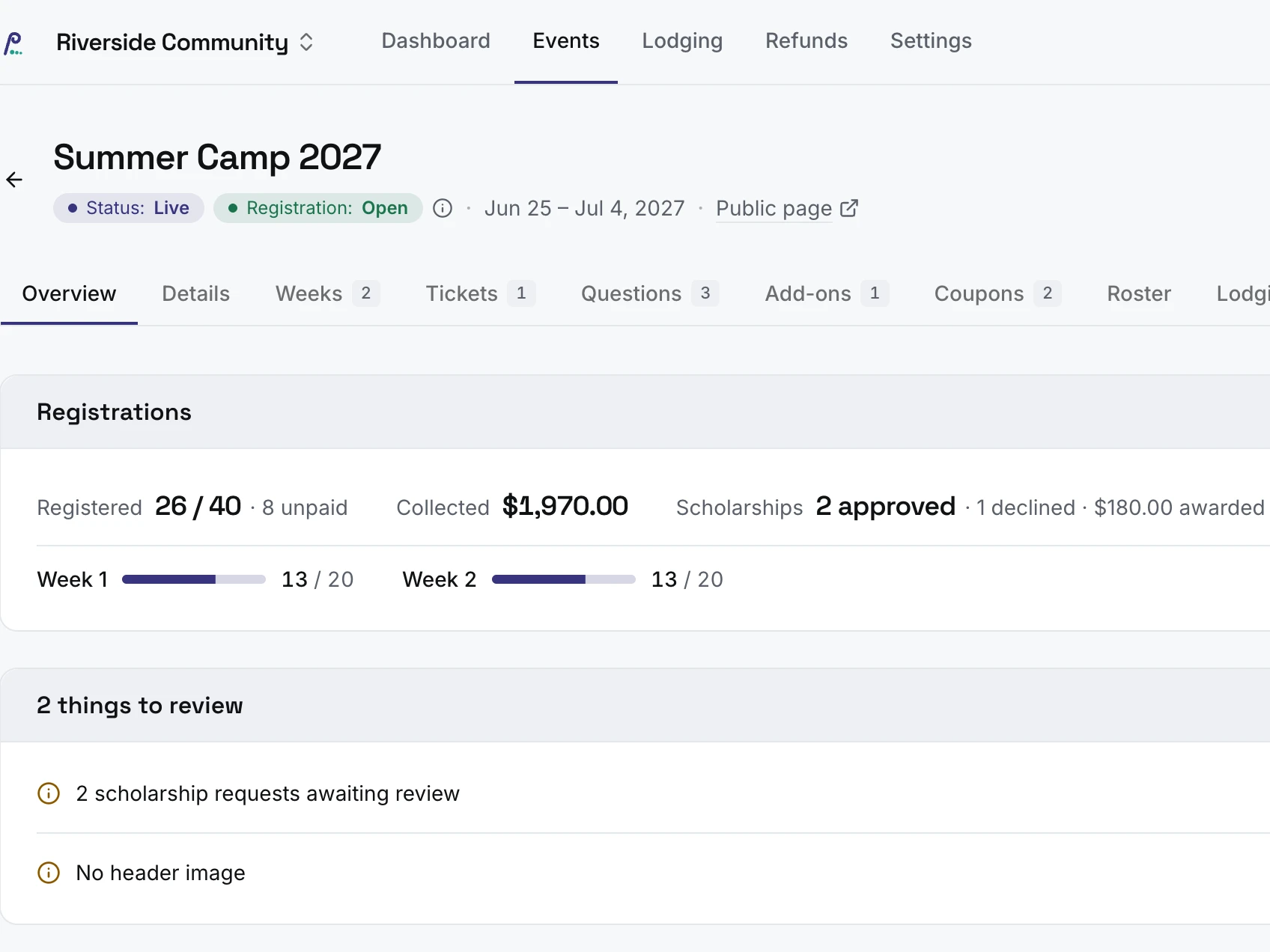Open Settings in top navigation
This screenshot has height=952, width=1270.
931,40
